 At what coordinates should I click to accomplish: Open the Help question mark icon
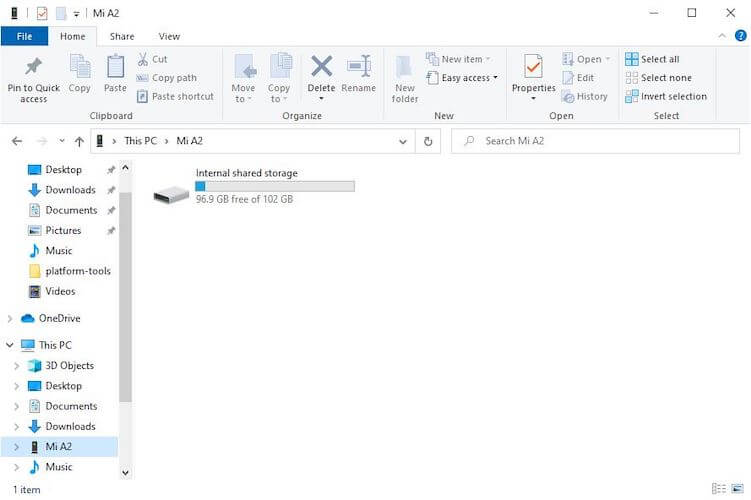click(740, 35)
